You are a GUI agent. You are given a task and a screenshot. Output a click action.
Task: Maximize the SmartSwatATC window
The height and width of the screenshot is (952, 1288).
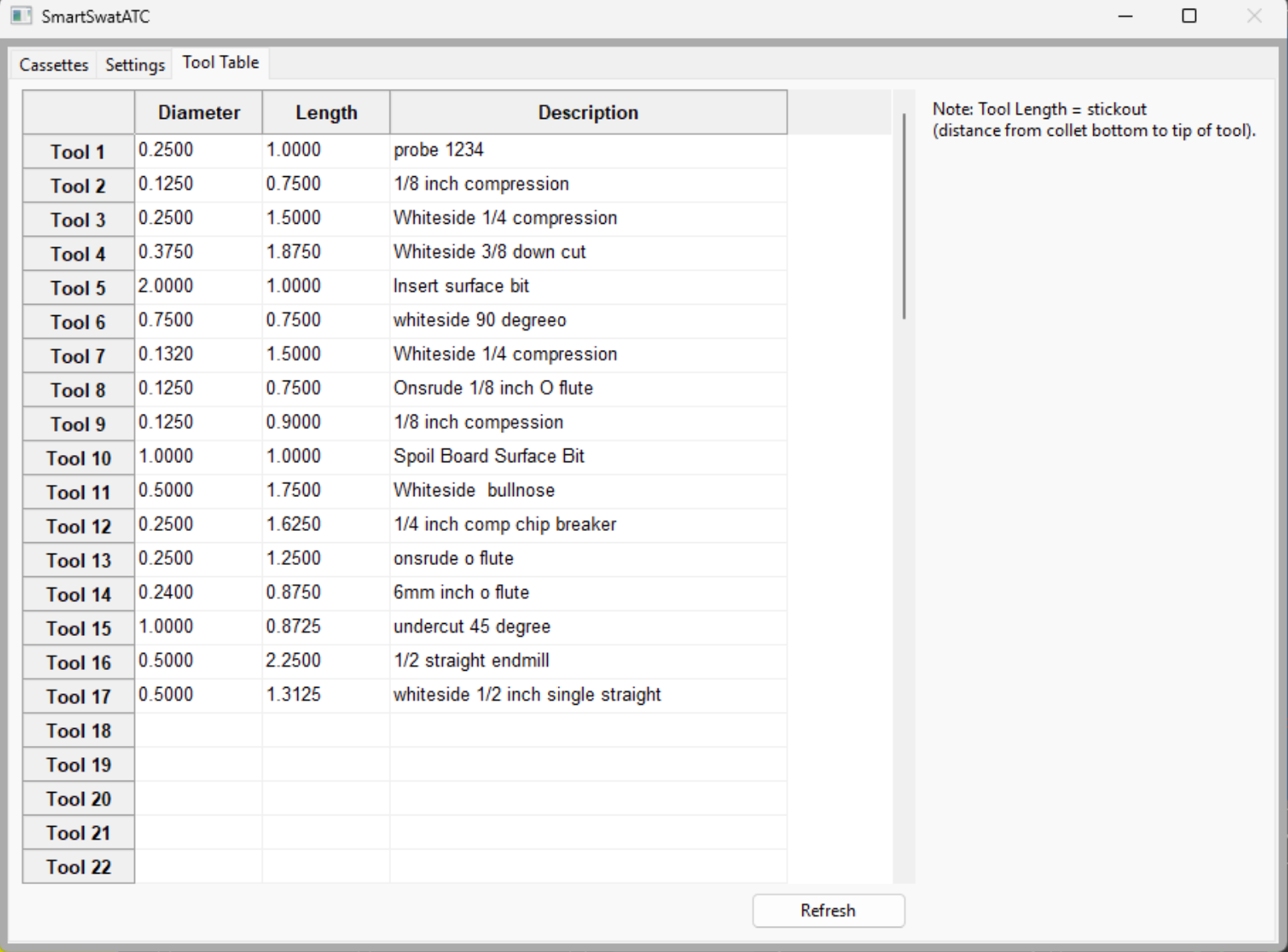coord(1189,16)
